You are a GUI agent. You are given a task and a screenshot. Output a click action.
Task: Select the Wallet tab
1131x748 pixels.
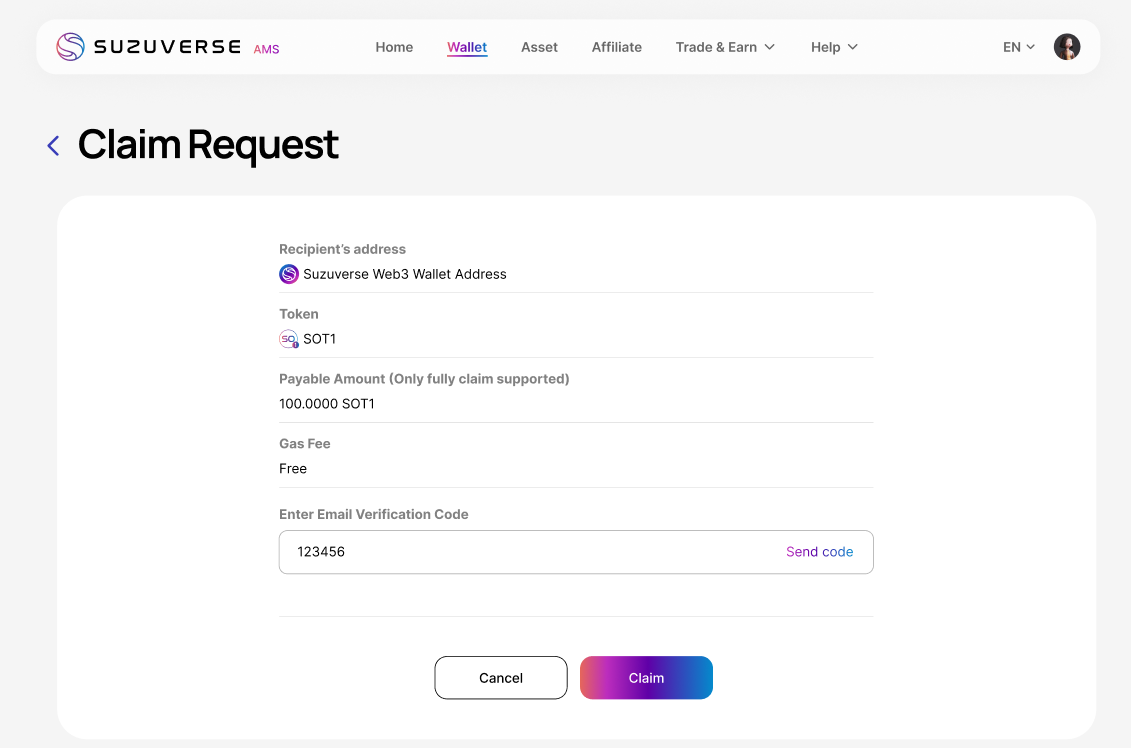pos(467,47)
